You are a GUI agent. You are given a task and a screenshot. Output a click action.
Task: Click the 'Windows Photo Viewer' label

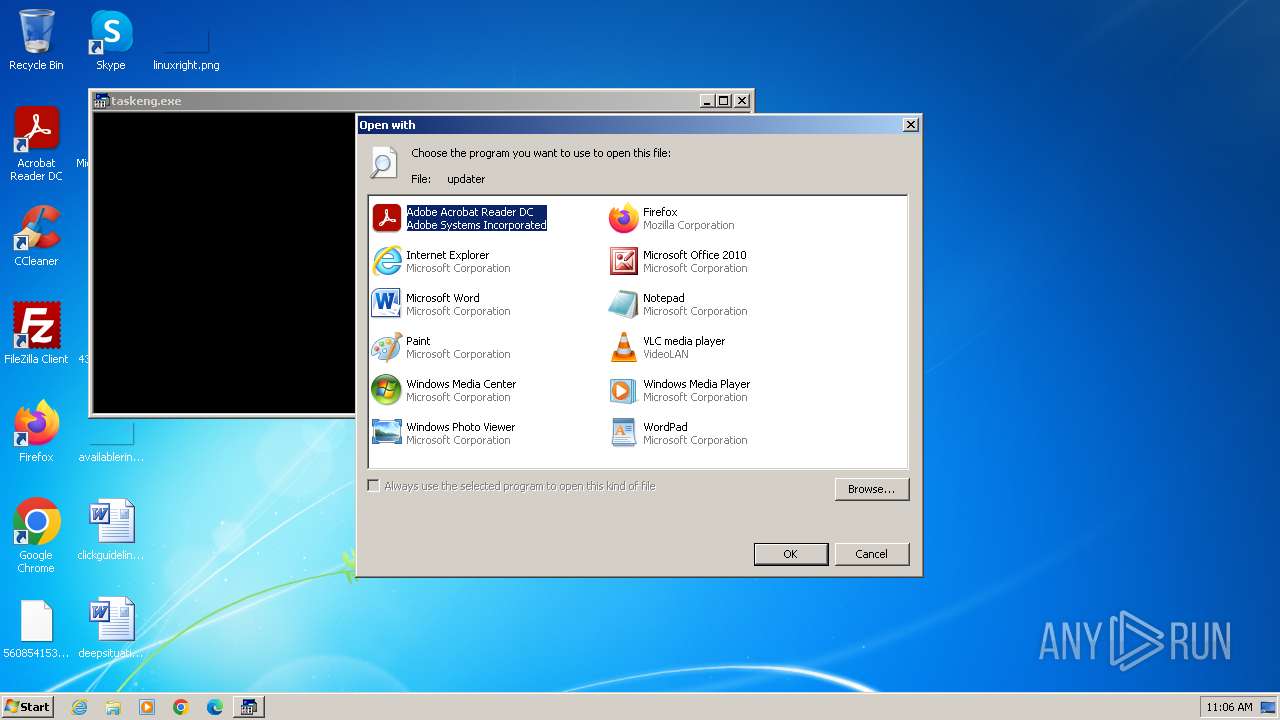461,427
